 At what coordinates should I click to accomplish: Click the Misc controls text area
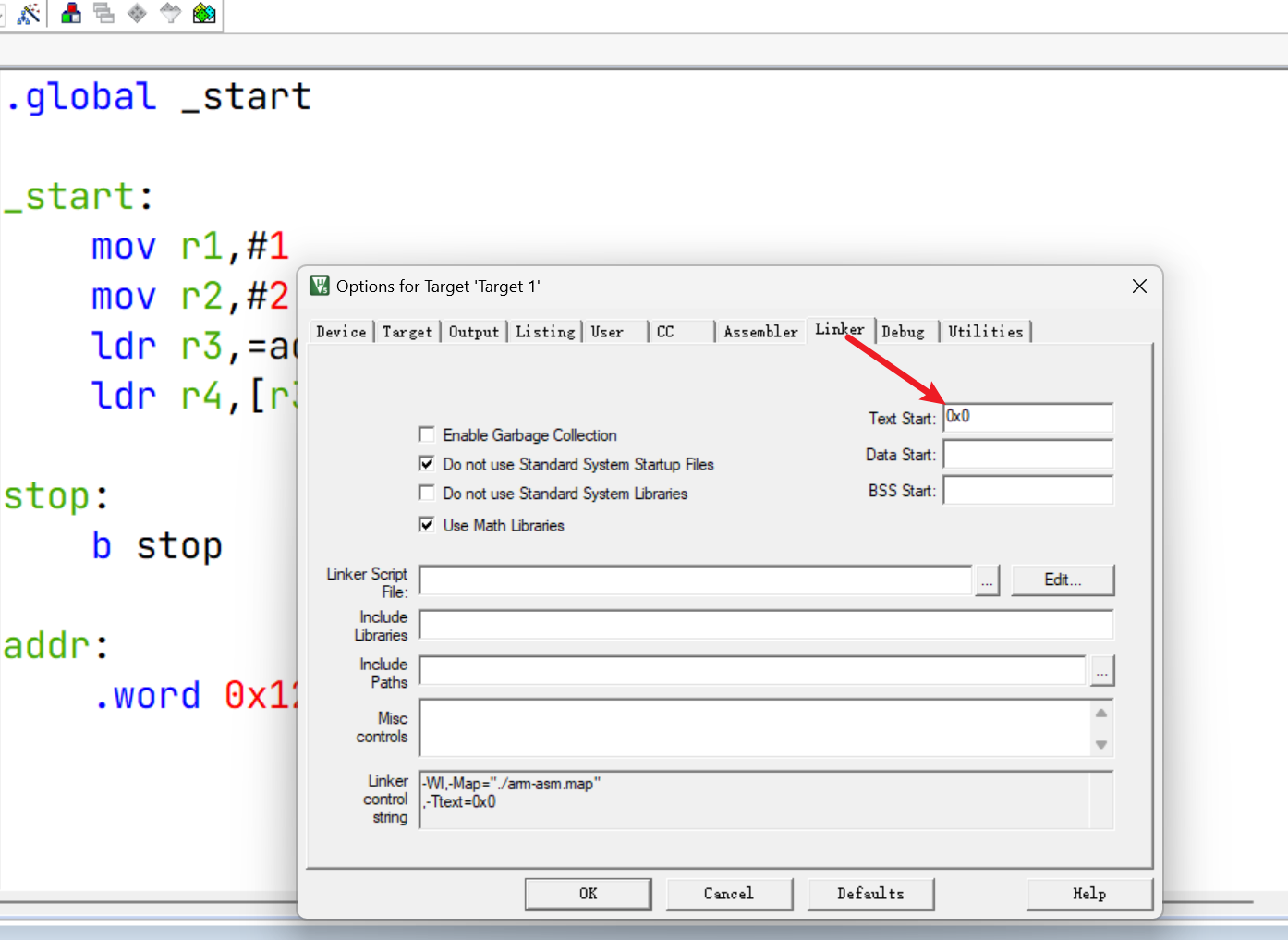[755, 728]
